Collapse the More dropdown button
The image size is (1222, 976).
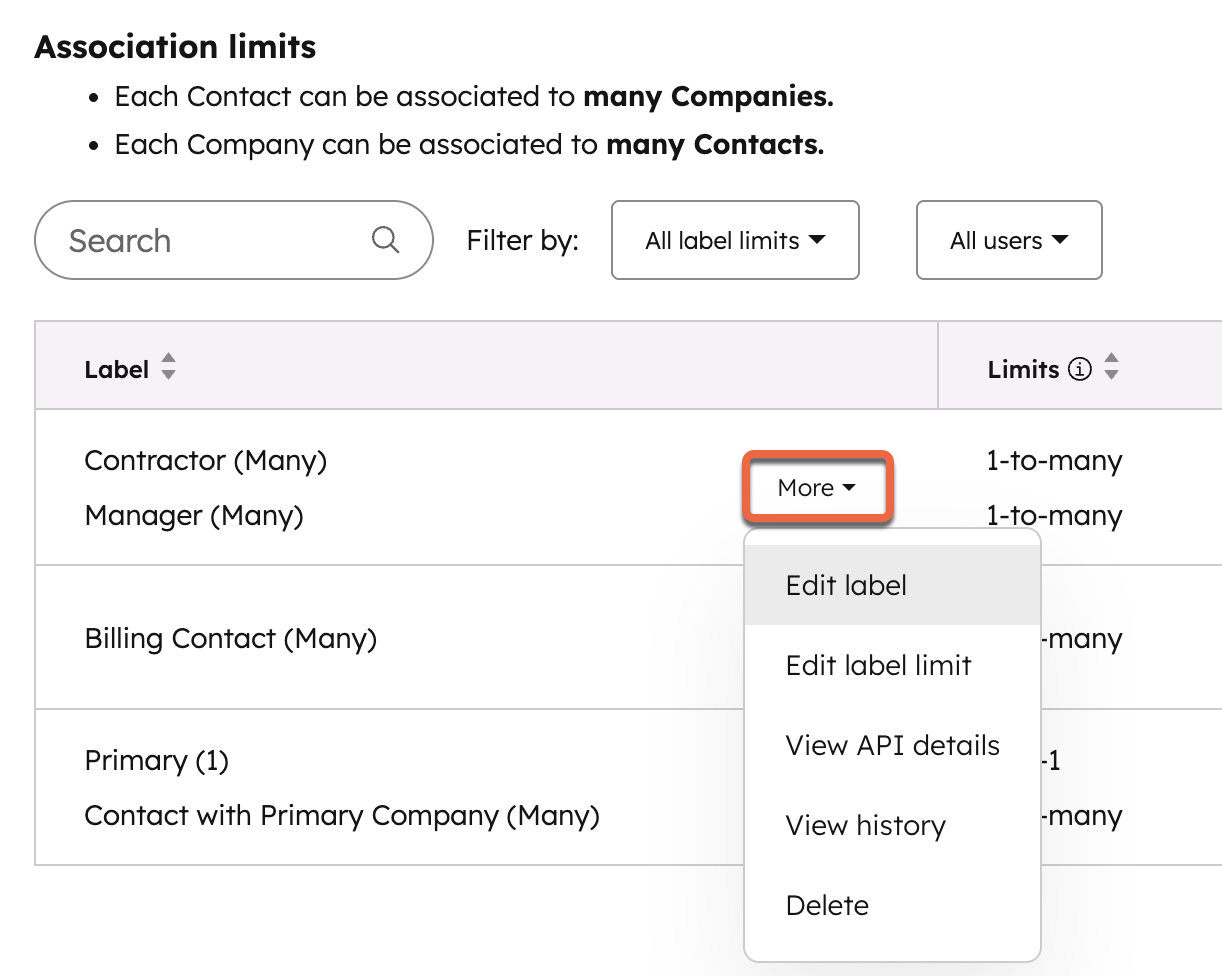point(816,488)
